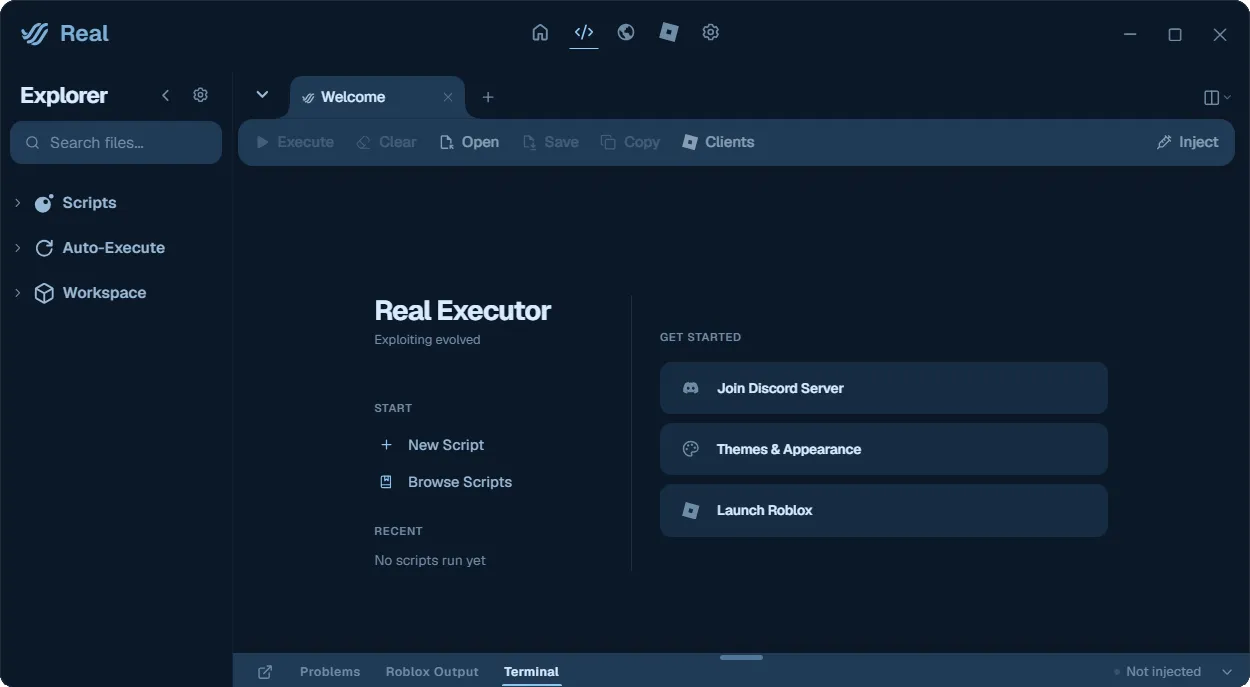
Task: Select the Auto-Execute tree item label
Action: pyautogui.click(x=114, y=248)
